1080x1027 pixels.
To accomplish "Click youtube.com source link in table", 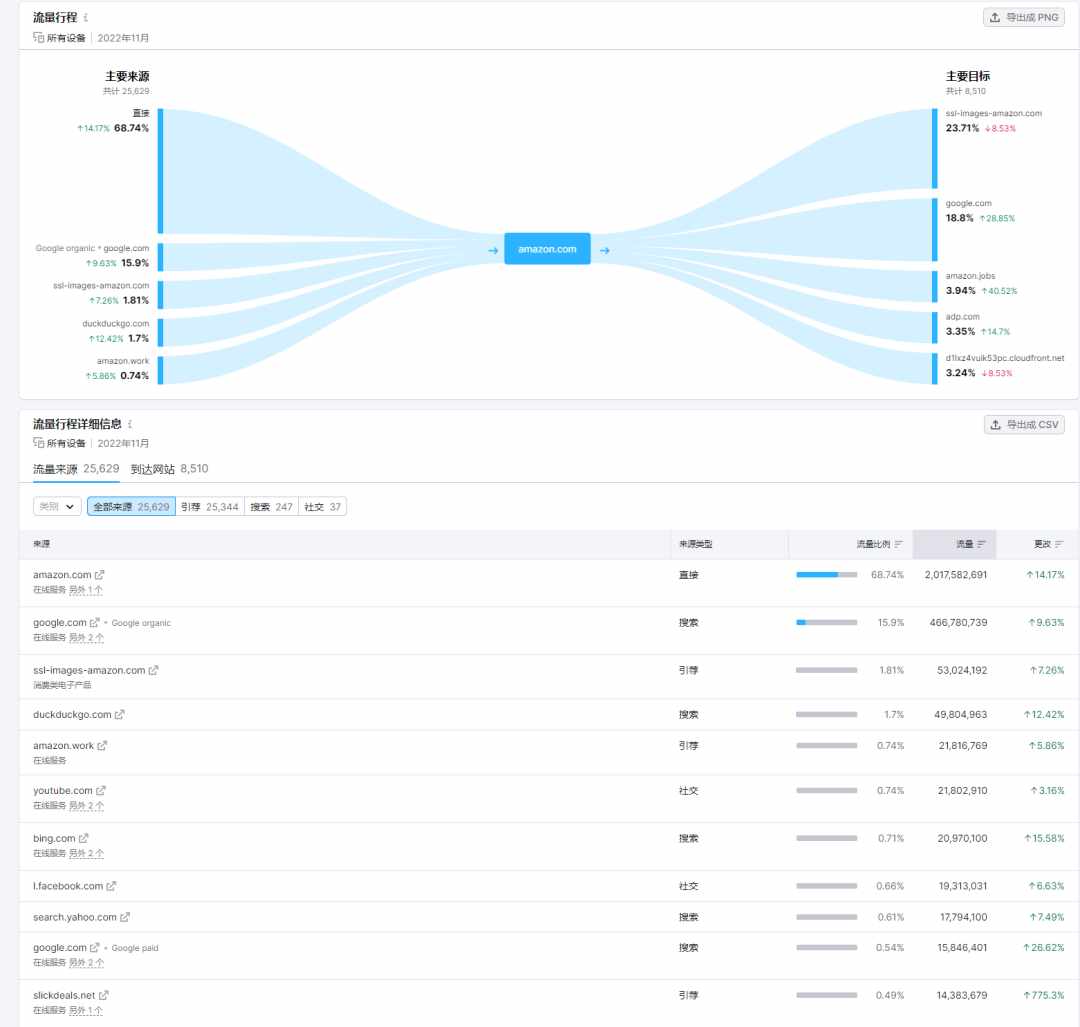I will pyautogui.click(x=63, y=790).
